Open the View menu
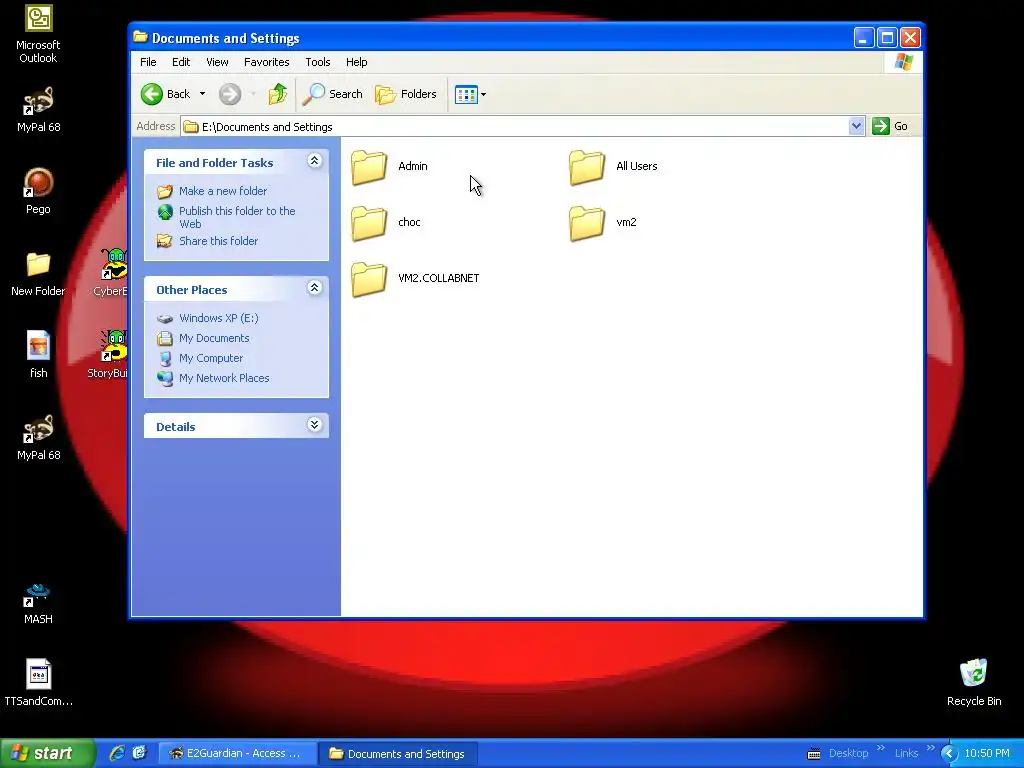The image size is (1024, 768). coord(217,62)
